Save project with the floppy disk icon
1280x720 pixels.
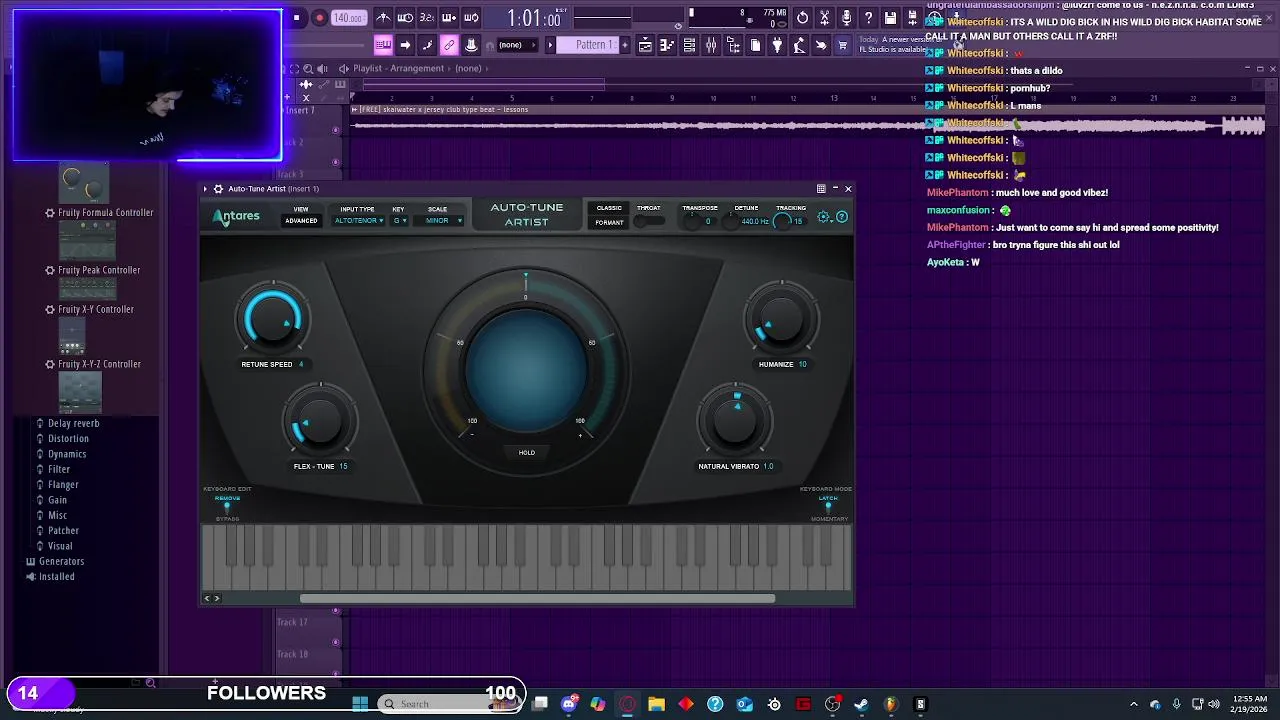click(x=890, y=18)
